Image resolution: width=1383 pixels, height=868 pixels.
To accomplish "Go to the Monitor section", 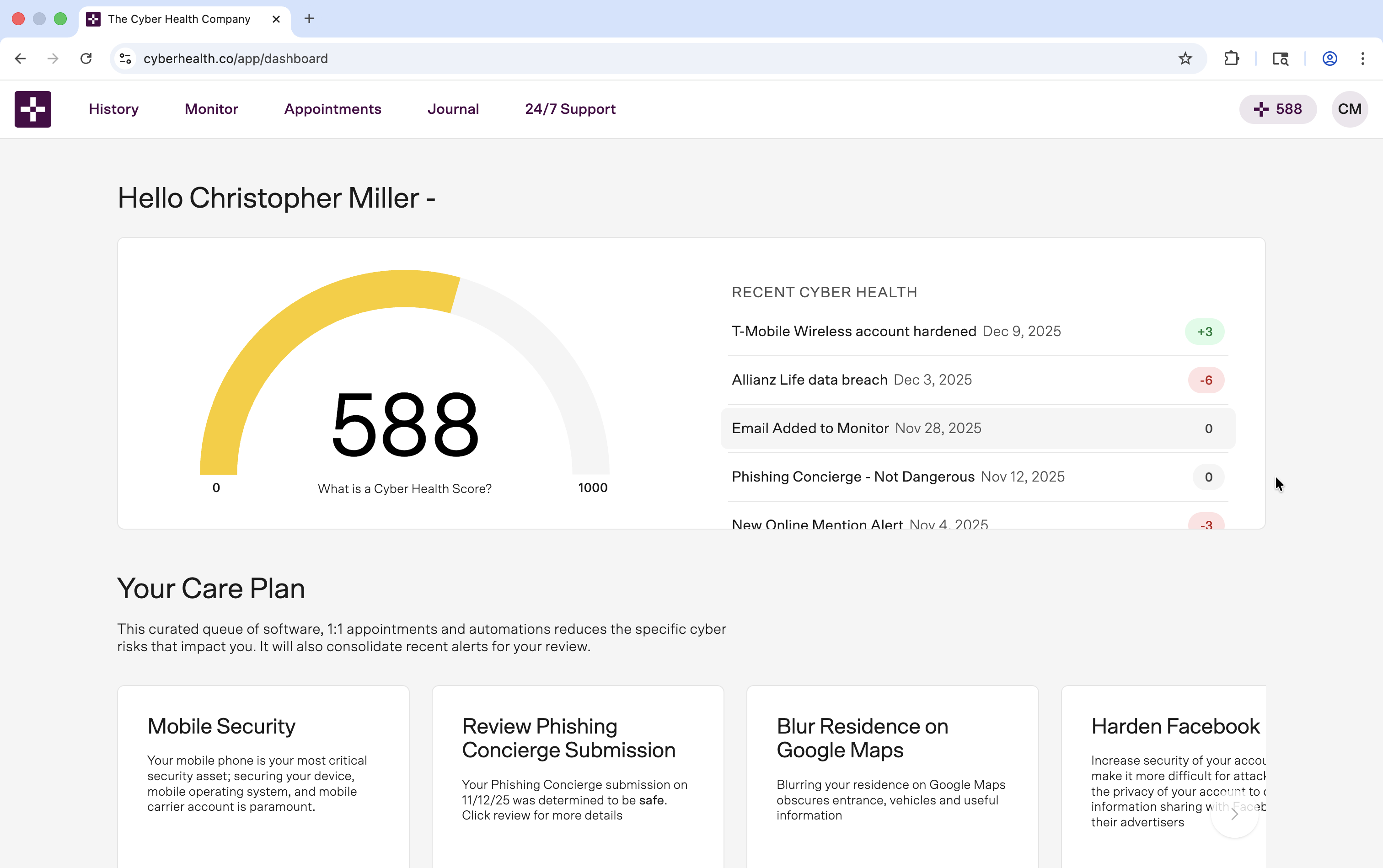I will (211, 109).
